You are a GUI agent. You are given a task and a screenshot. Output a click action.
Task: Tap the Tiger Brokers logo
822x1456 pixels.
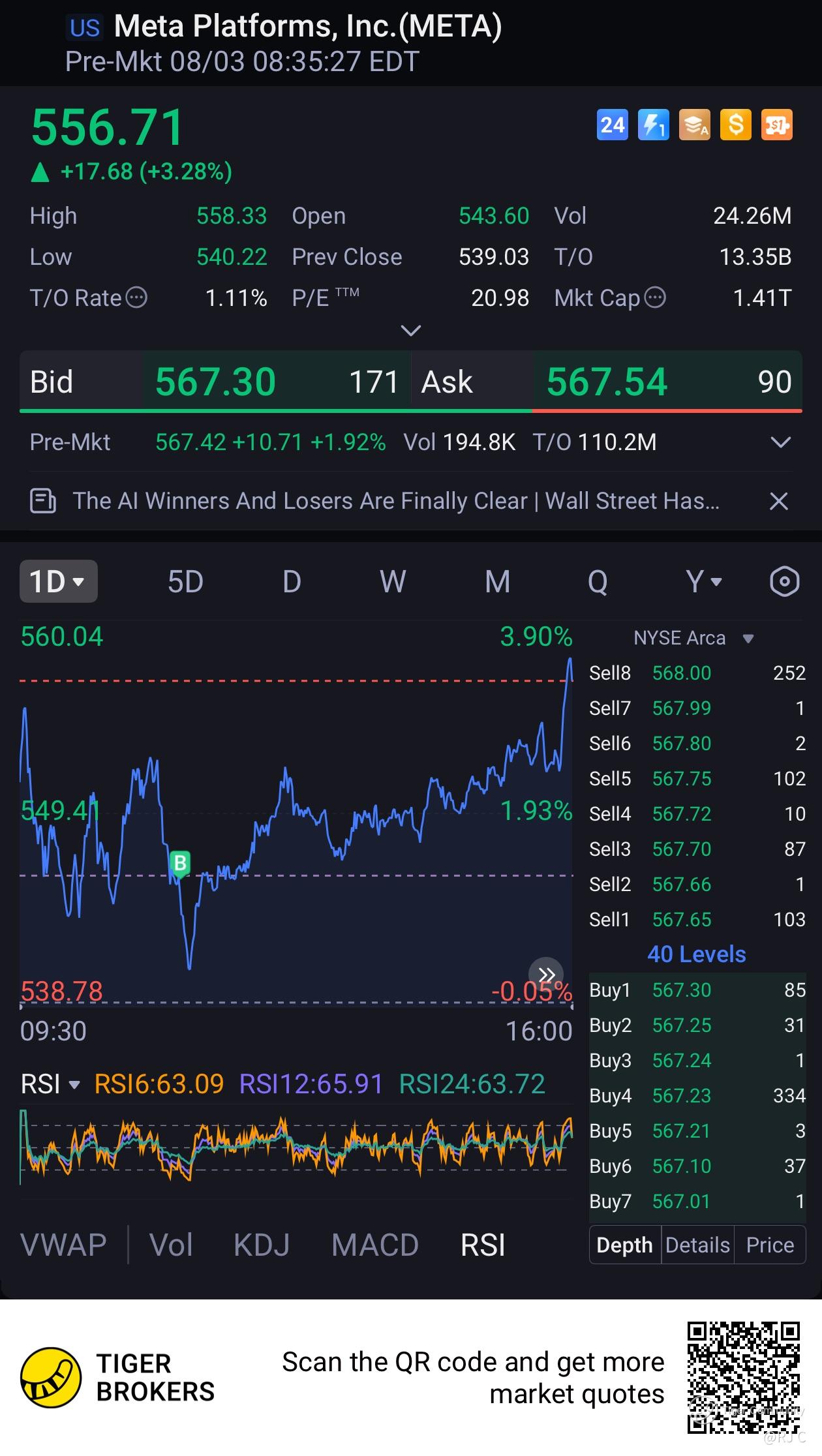pos(51,1377)
